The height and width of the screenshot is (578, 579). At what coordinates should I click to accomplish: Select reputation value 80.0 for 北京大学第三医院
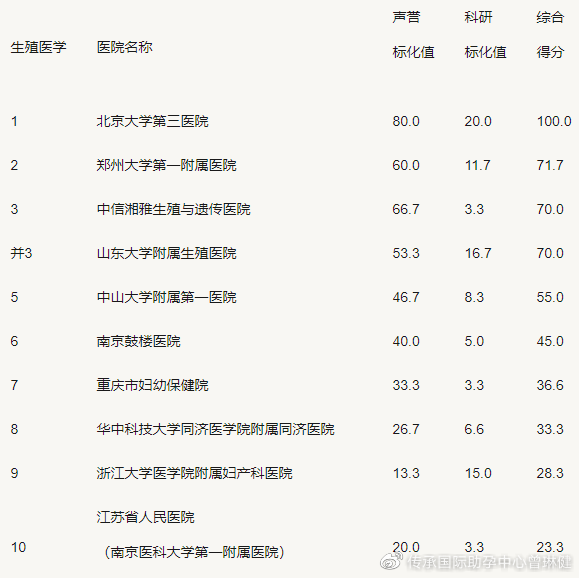click(x=406, y=121)
